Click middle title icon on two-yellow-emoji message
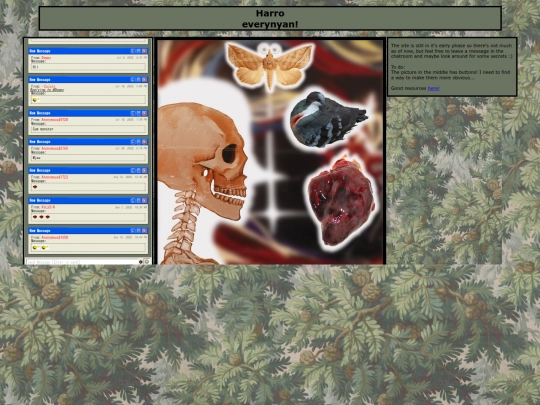 139,230
